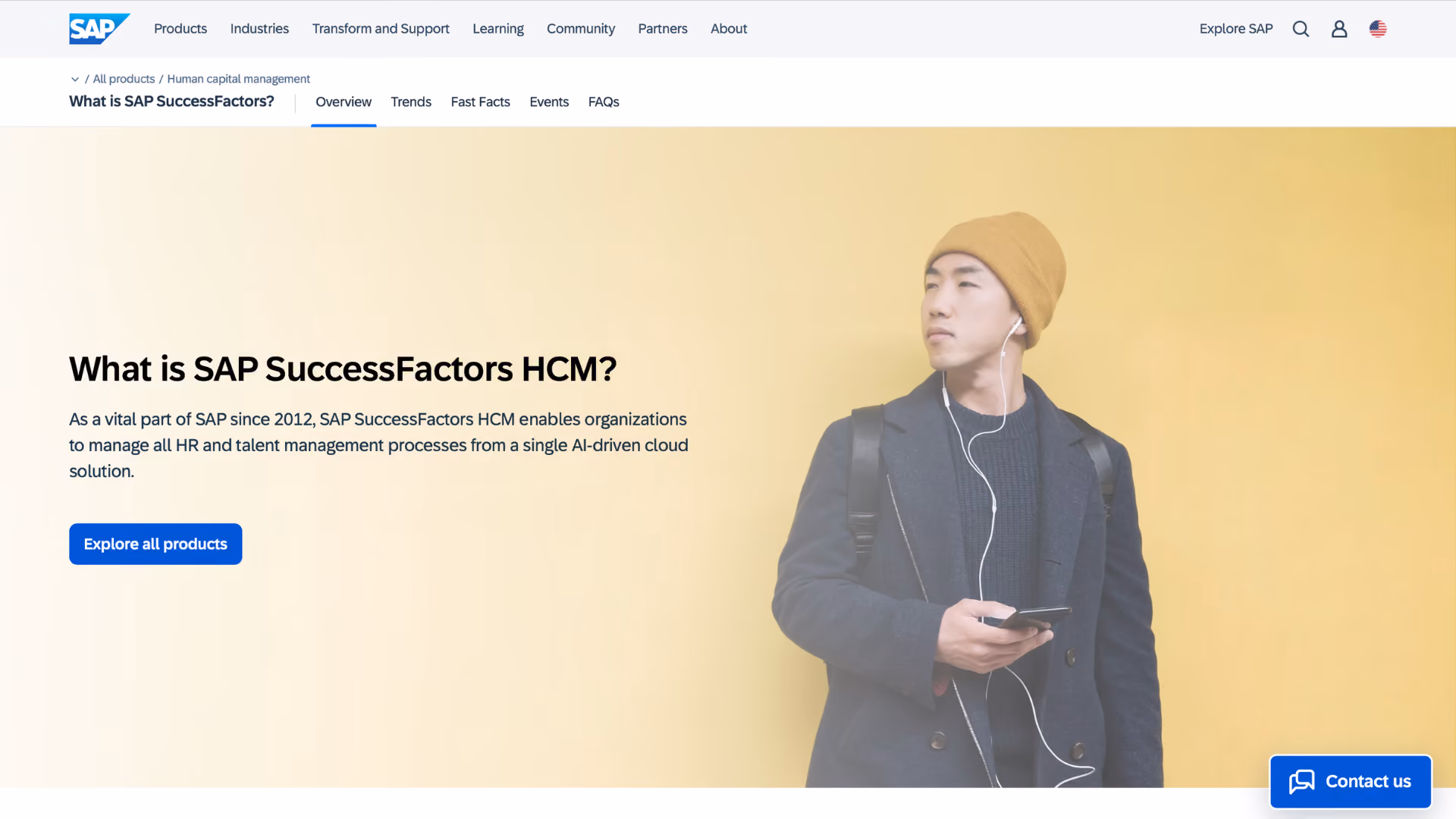Click the Explore SAP link
This screenshot has width=1456, height=819.
tap(1236, 29)
